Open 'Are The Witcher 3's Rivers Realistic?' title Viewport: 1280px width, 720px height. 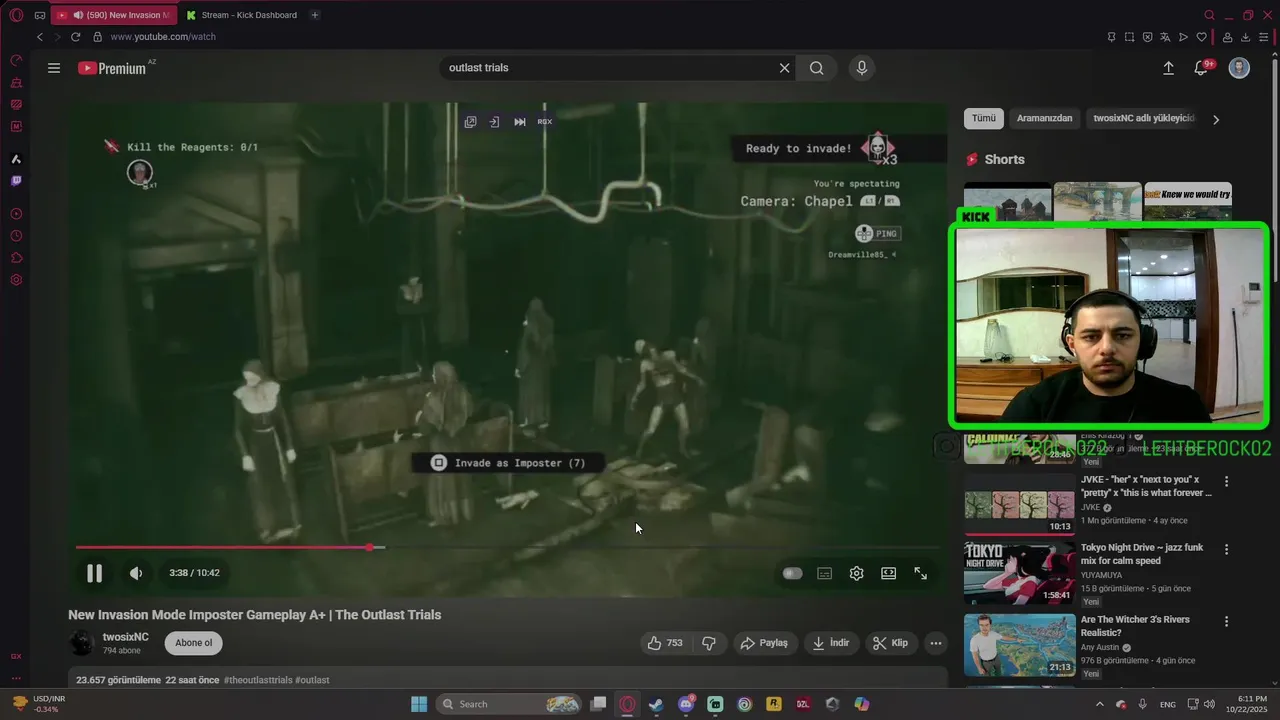1135,626
